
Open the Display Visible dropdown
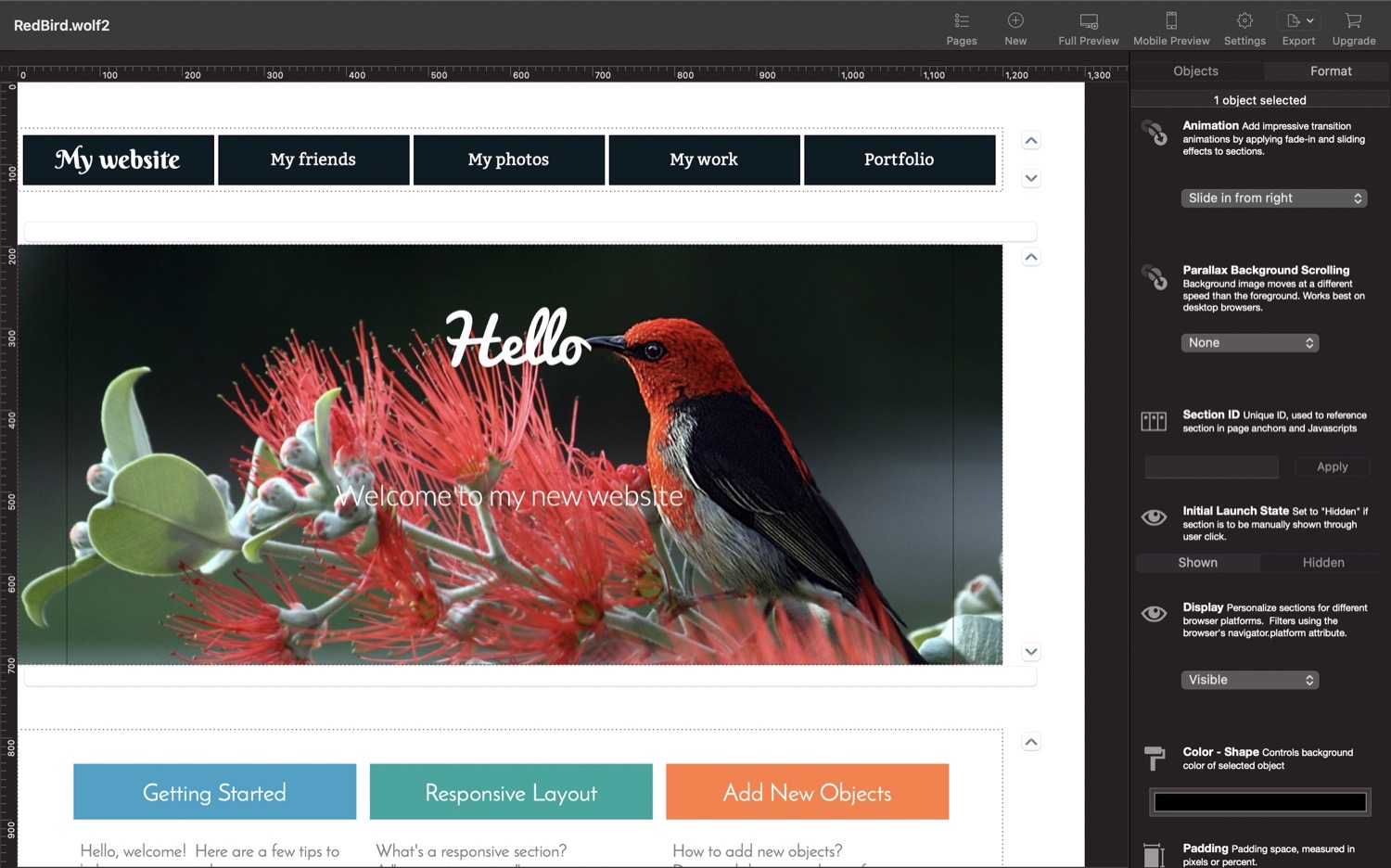click(1250, 681)
